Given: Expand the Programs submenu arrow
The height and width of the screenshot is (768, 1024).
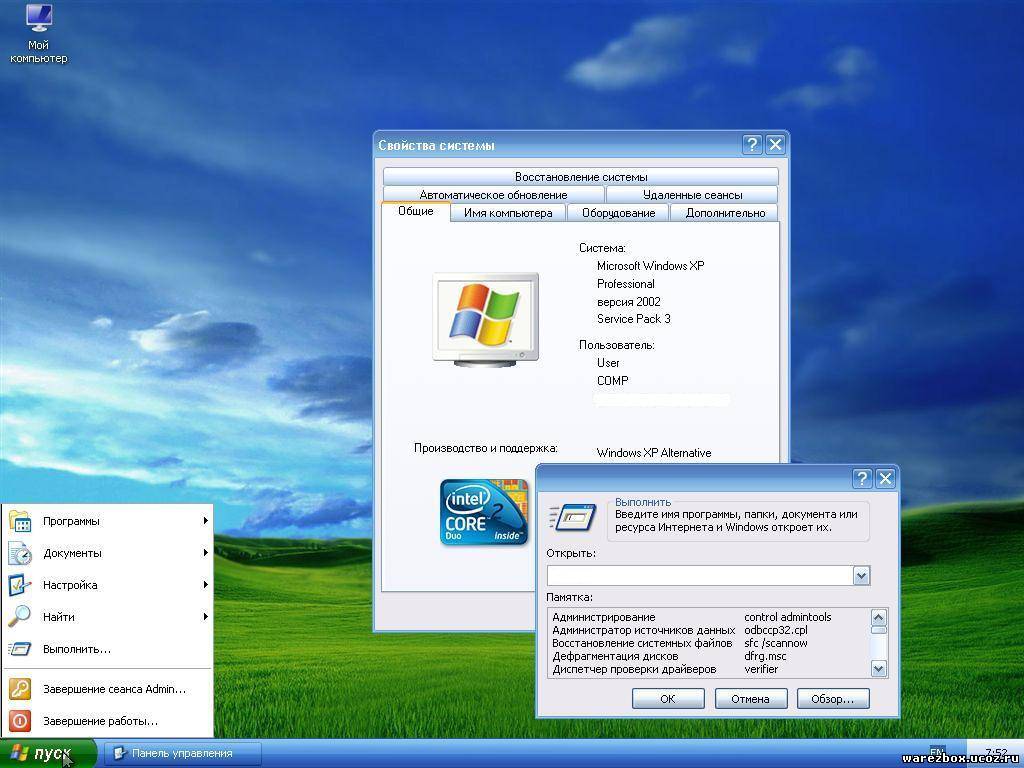Looking at the screenshot, I should 205,521.
